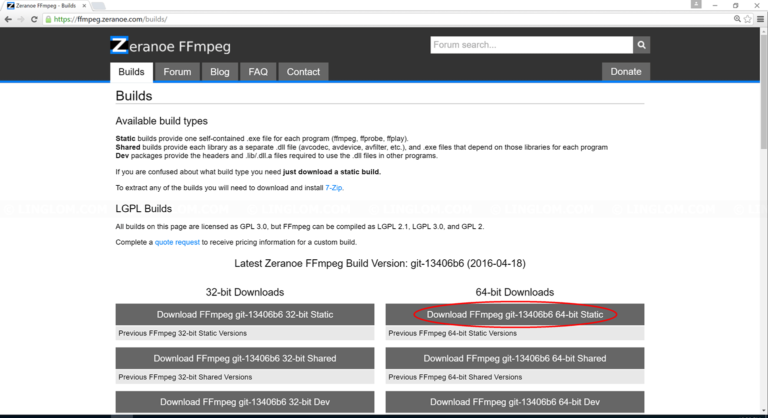The height and width of the screenshot is (418, 768).
Task: Open the FAQ navigation tab
Action: tap(258, 72)
